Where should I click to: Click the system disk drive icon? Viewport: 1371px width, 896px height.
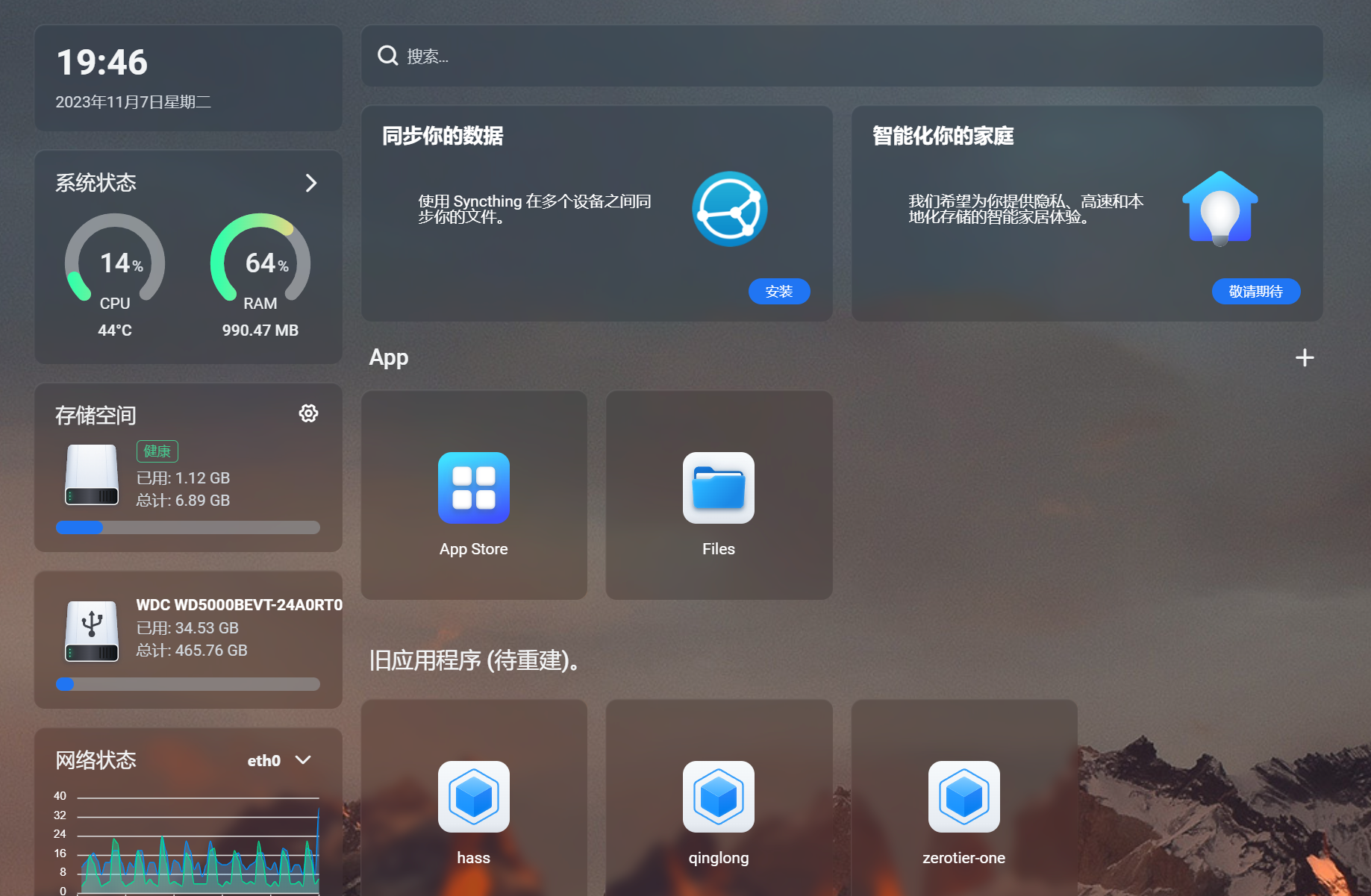click(92, 474)
